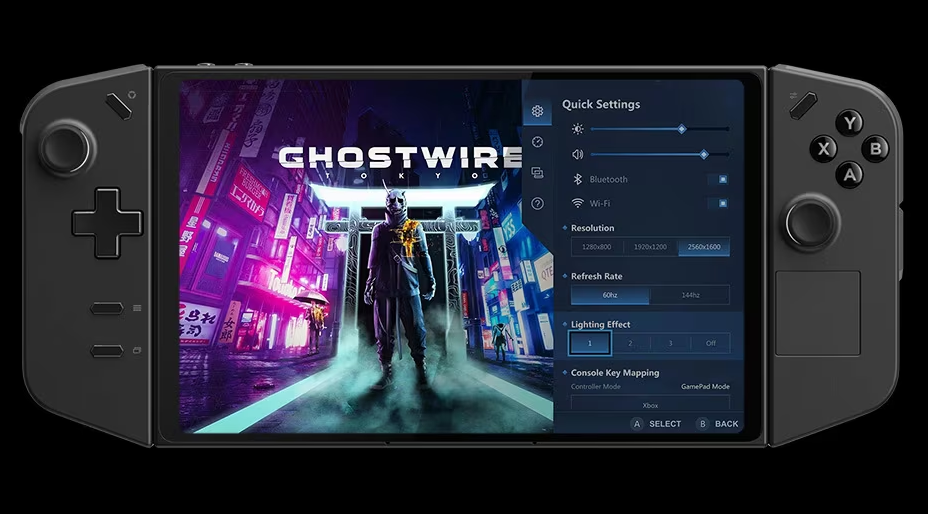Open the help question mark tab
This screenshot has height=514, width=928.
point(537,203)
